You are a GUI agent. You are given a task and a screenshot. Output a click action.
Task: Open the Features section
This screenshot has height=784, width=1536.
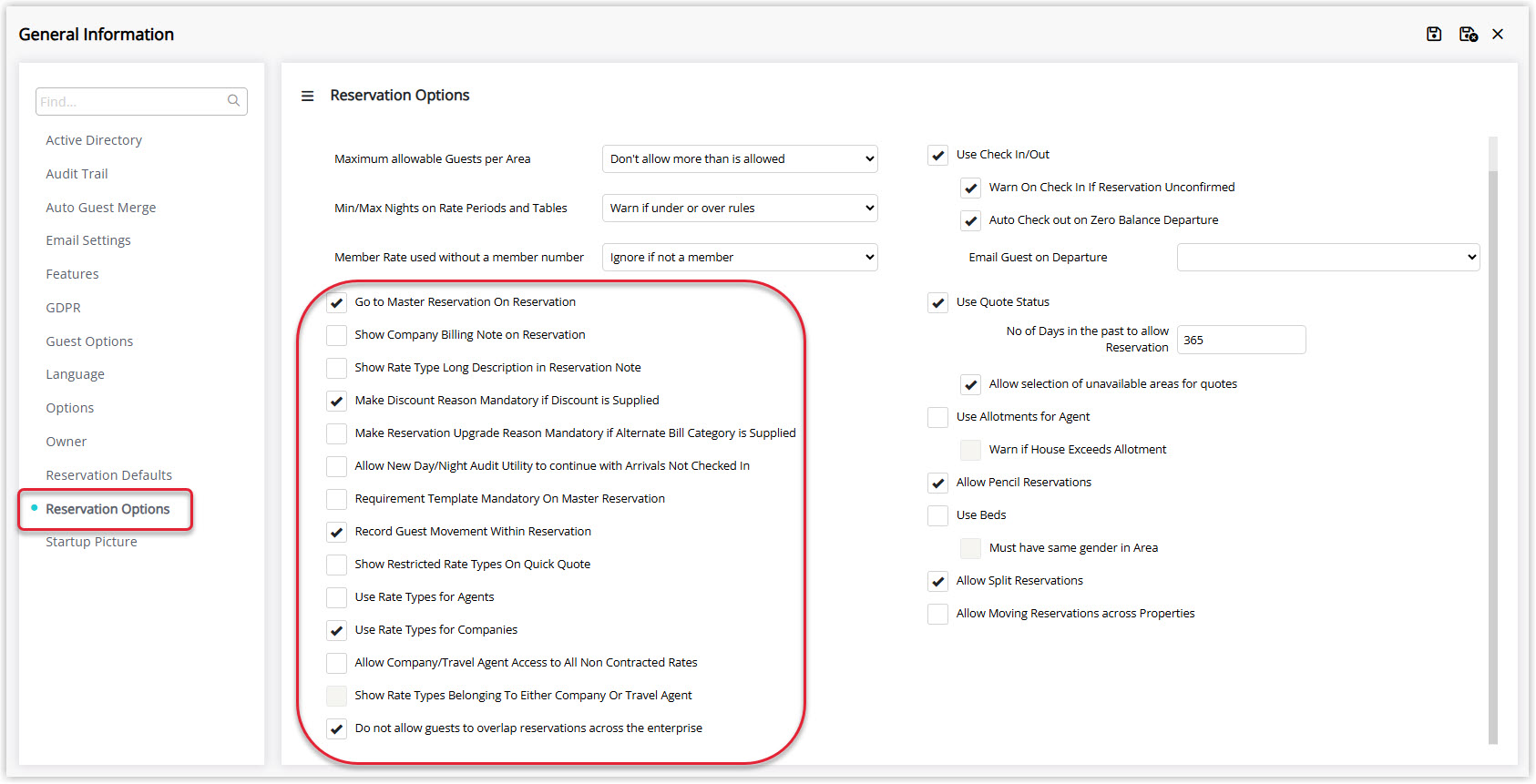(x=72, y=274)
